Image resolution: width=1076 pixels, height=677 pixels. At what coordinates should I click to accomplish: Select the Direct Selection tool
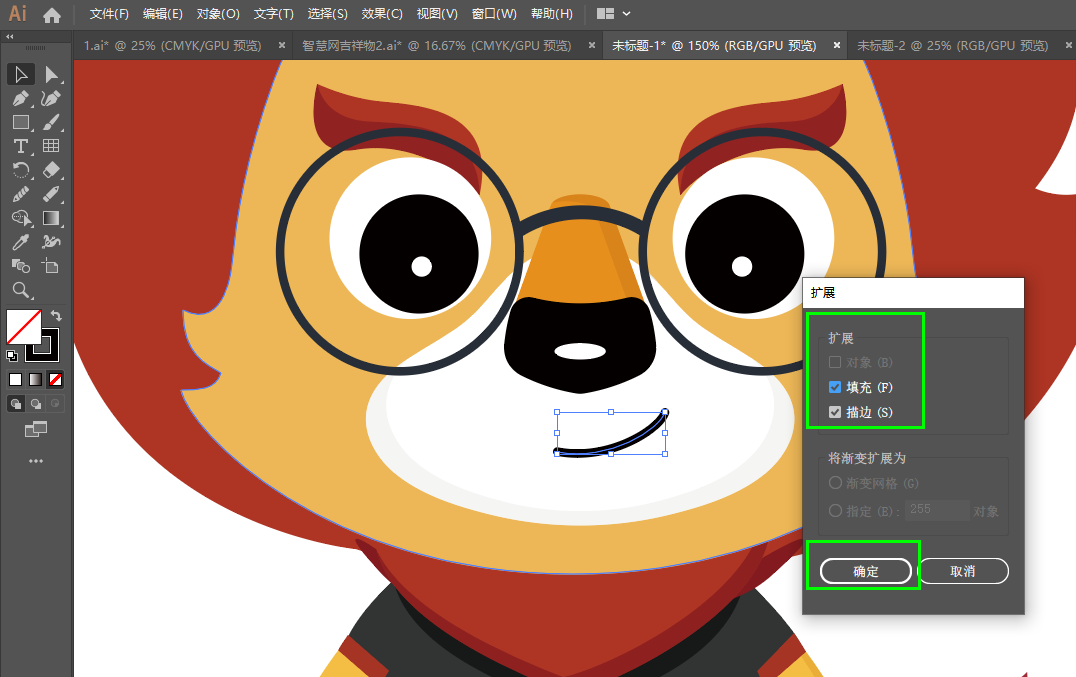pyautogui.click(x=51, y=74)
